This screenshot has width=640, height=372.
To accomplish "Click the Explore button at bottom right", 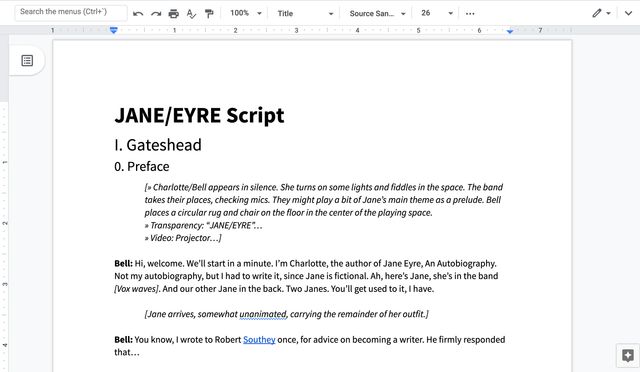I will [628, 355].
